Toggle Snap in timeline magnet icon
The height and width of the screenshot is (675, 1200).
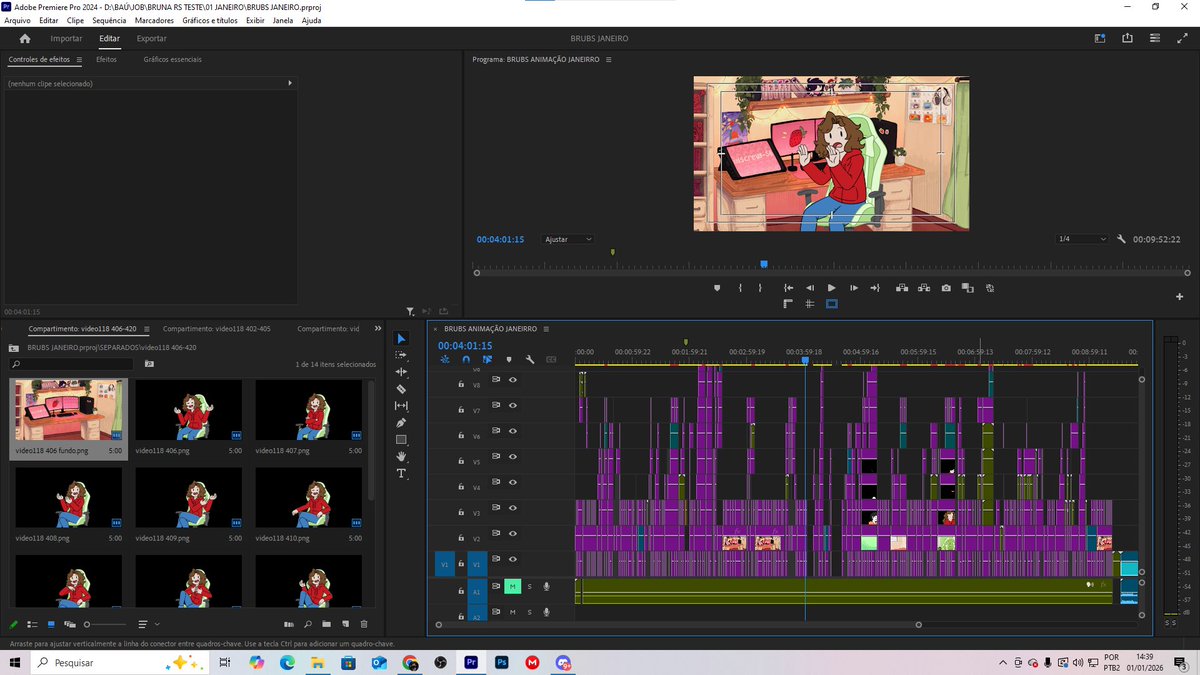[x=466, y=359]
